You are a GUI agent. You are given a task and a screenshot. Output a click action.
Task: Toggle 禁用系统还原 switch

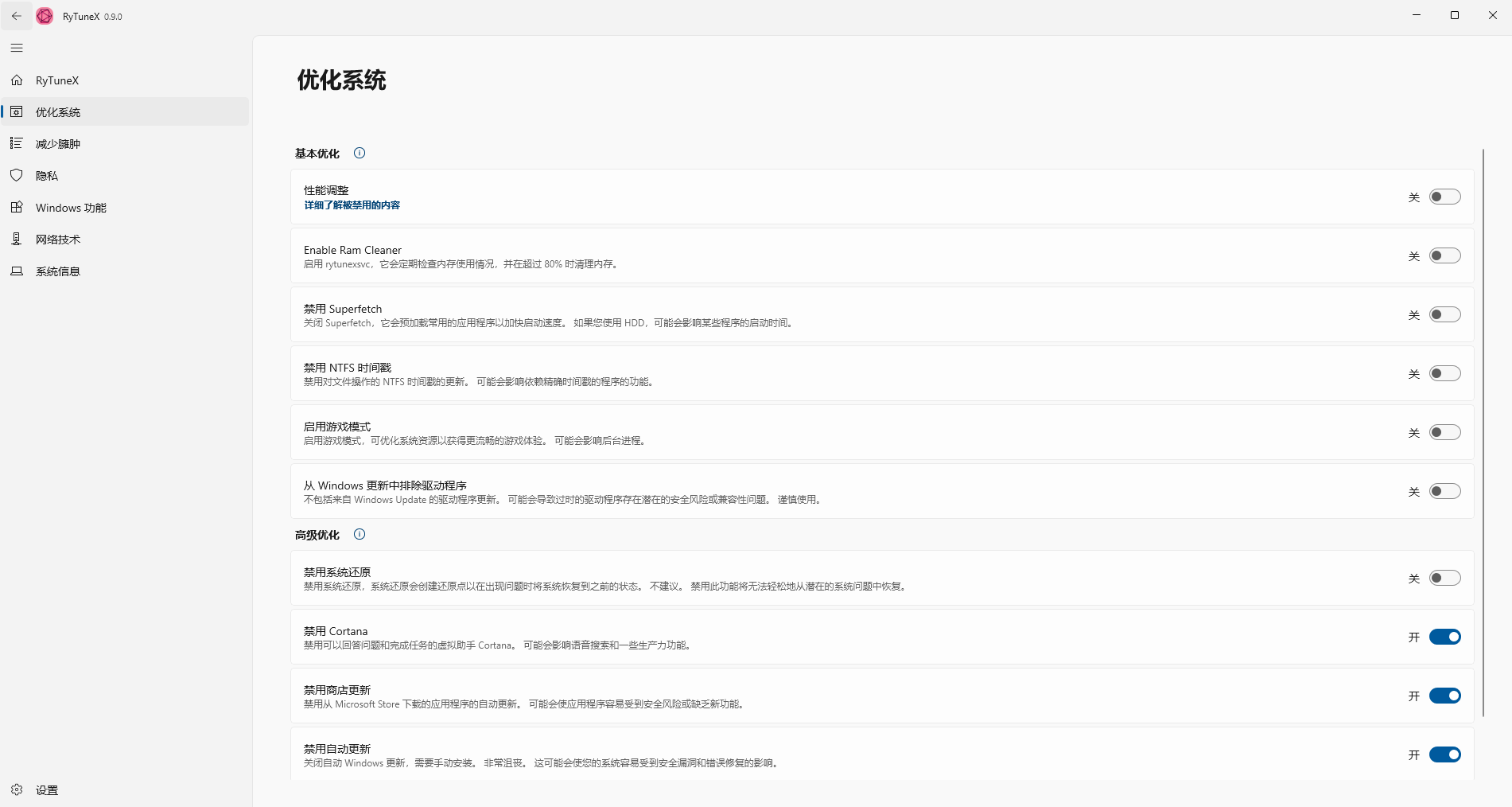(1444, 578)
